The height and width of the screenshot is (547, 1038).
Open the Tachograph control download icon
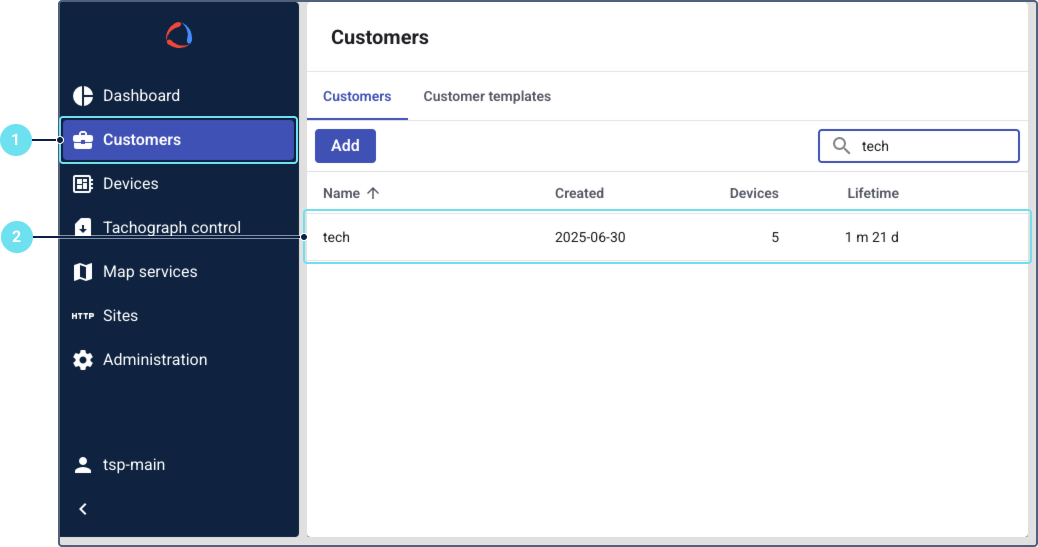point(83,228)
